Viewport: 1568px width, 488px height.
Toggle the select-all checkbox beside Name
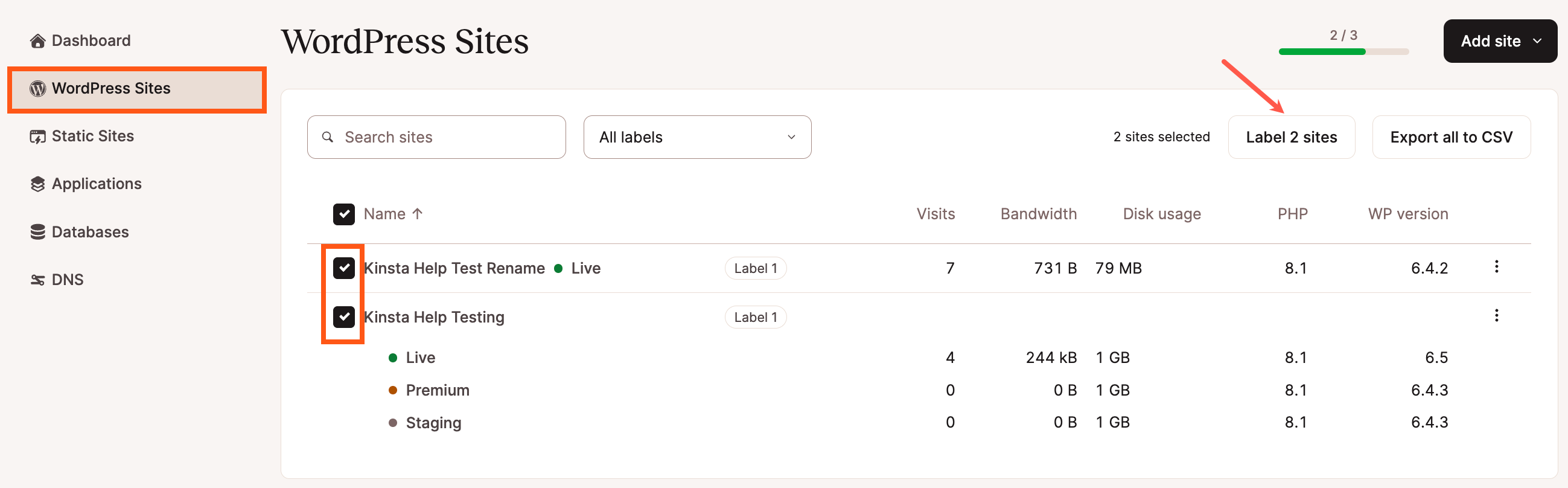(344, 214)
